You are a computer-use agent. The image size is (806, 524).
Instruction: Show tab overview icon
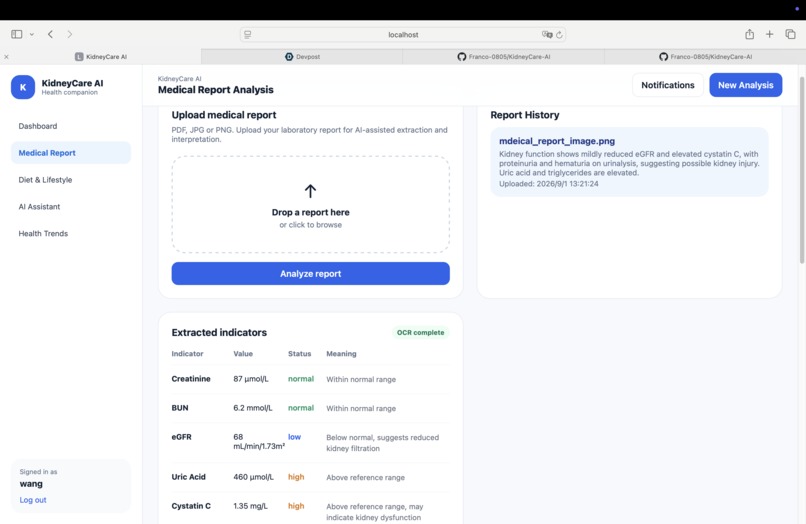tap(791, 34)
